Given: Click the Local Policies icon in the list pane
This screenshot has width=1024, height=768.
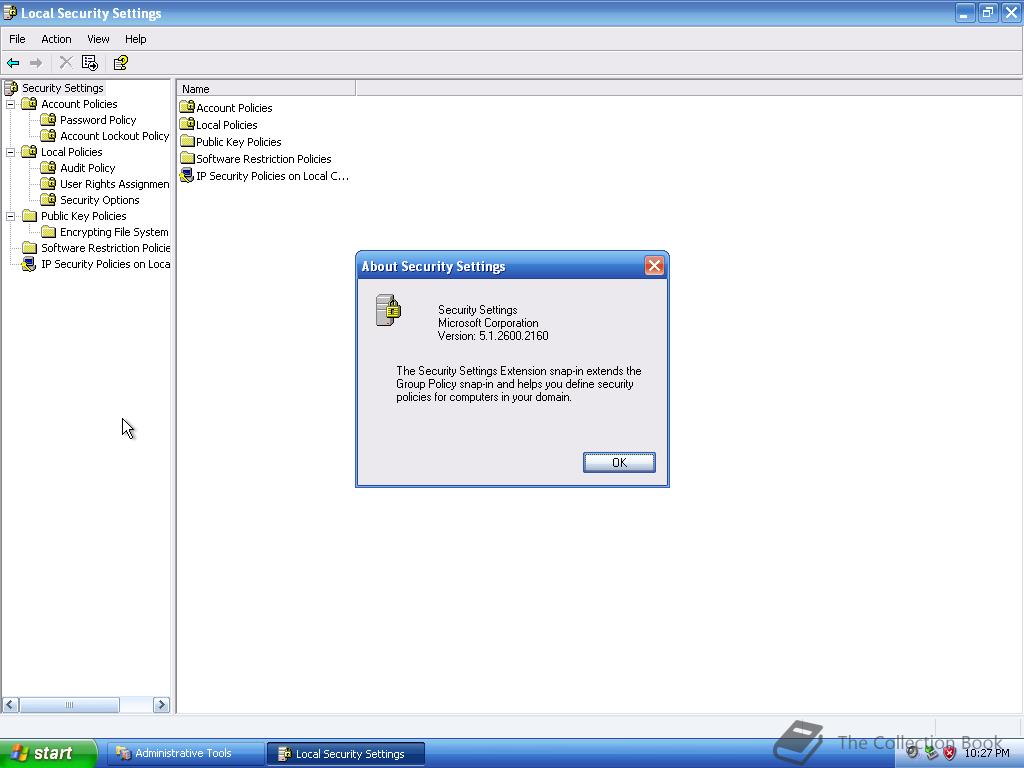Looking at the screenshot, I should coord(187,123).
